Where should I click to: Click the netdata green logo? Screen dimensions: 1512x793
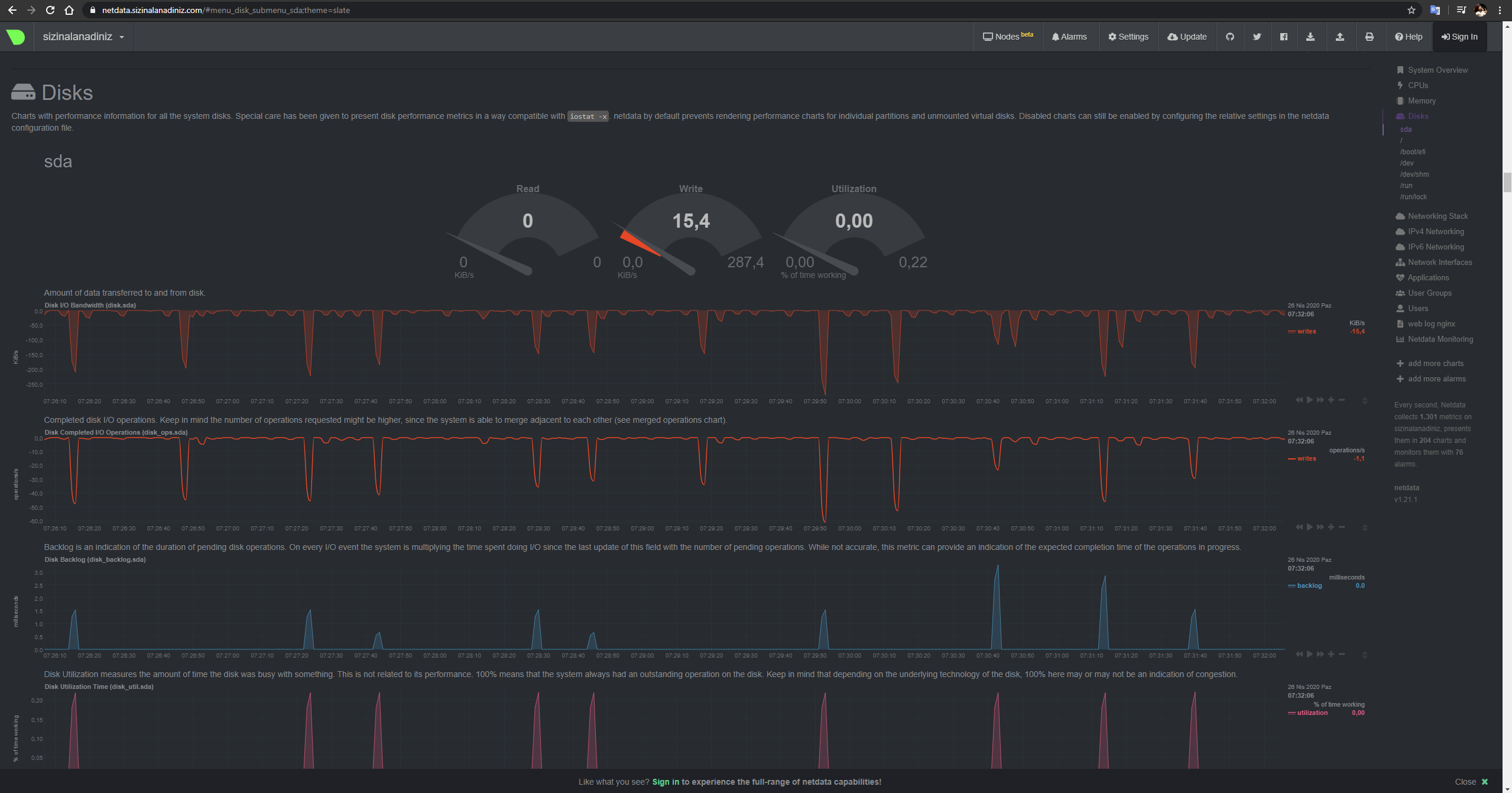16,37
